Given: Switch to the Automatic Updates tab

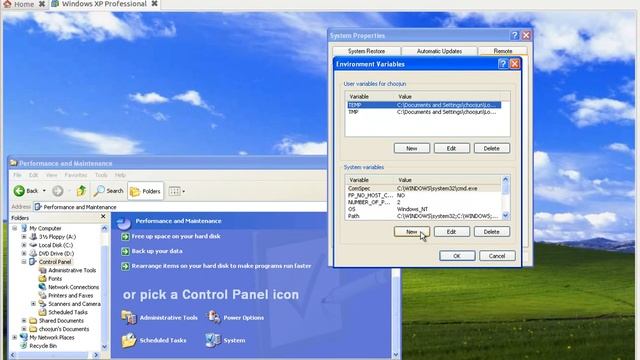Looking at the screenshot, I should pyautogui.click(x=439, y=51).
